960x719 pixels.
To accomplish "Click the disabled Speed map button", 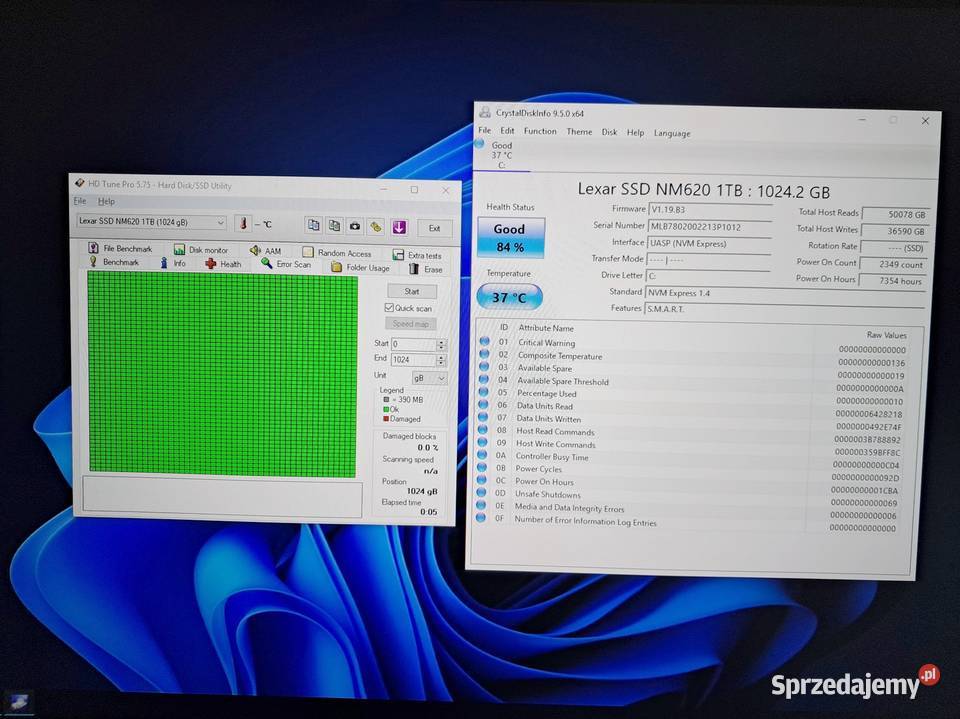I will click(x=411, y=323).
